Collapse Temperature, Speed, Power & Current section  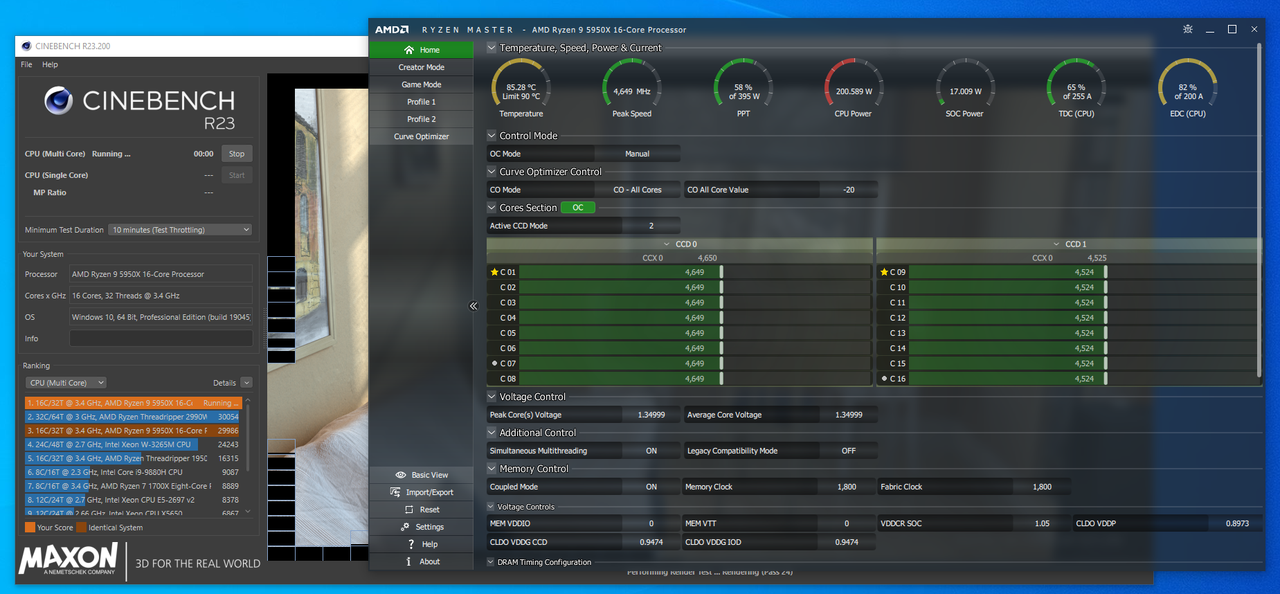[x=491, y=48]
